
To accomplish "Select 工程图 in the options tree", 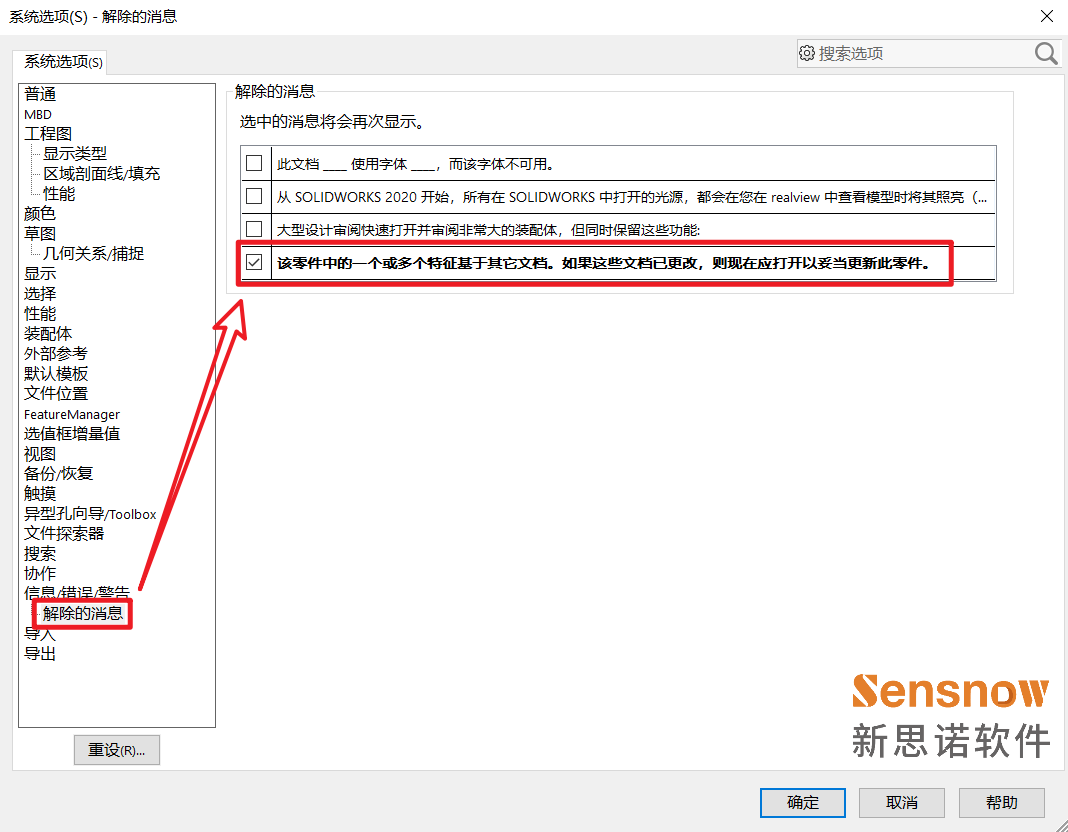I will coord(48,134).
